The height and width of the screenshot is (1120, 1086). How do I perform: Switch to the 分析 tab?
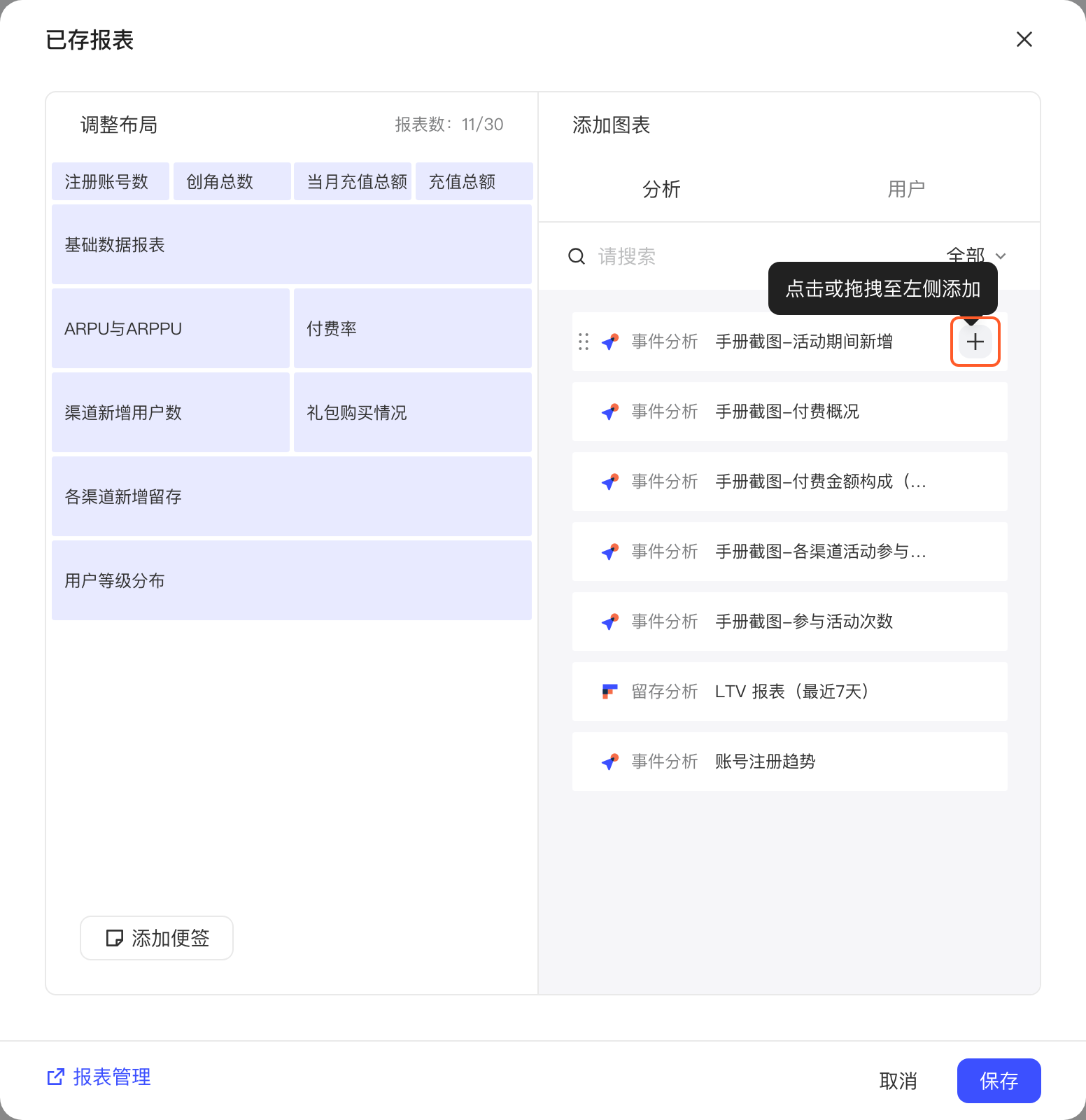661,189
